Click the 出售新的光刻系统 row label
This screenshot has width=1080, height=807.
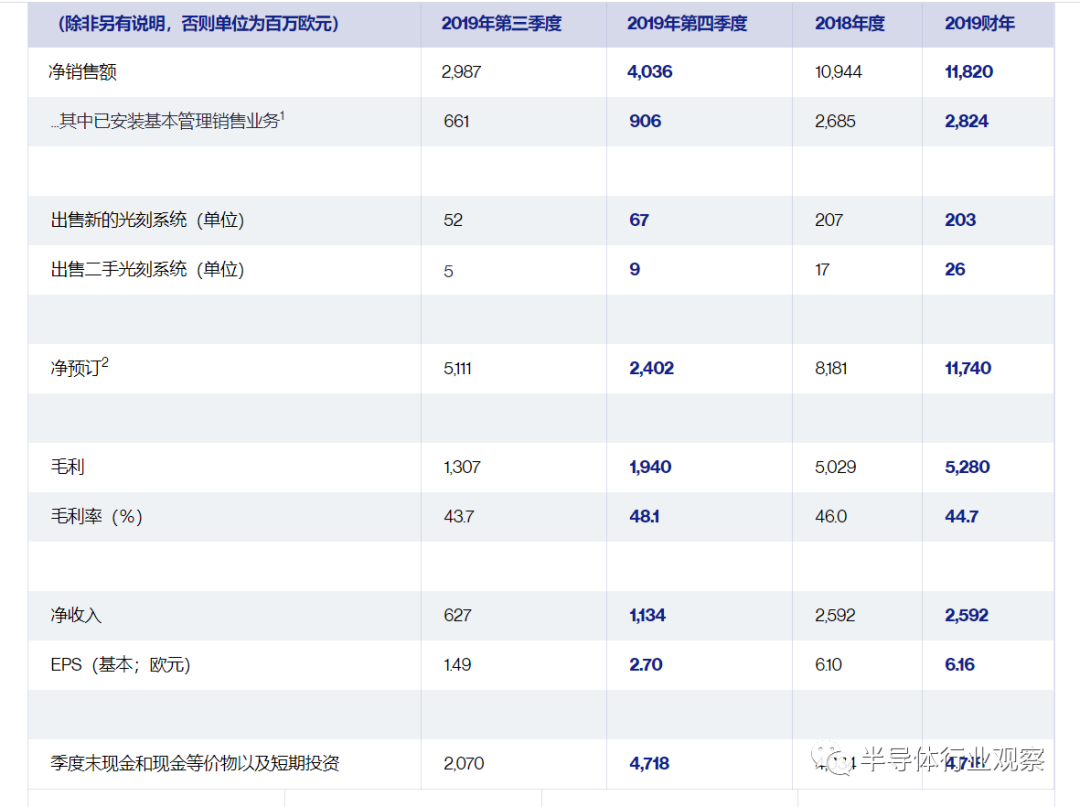pos(147,220)
